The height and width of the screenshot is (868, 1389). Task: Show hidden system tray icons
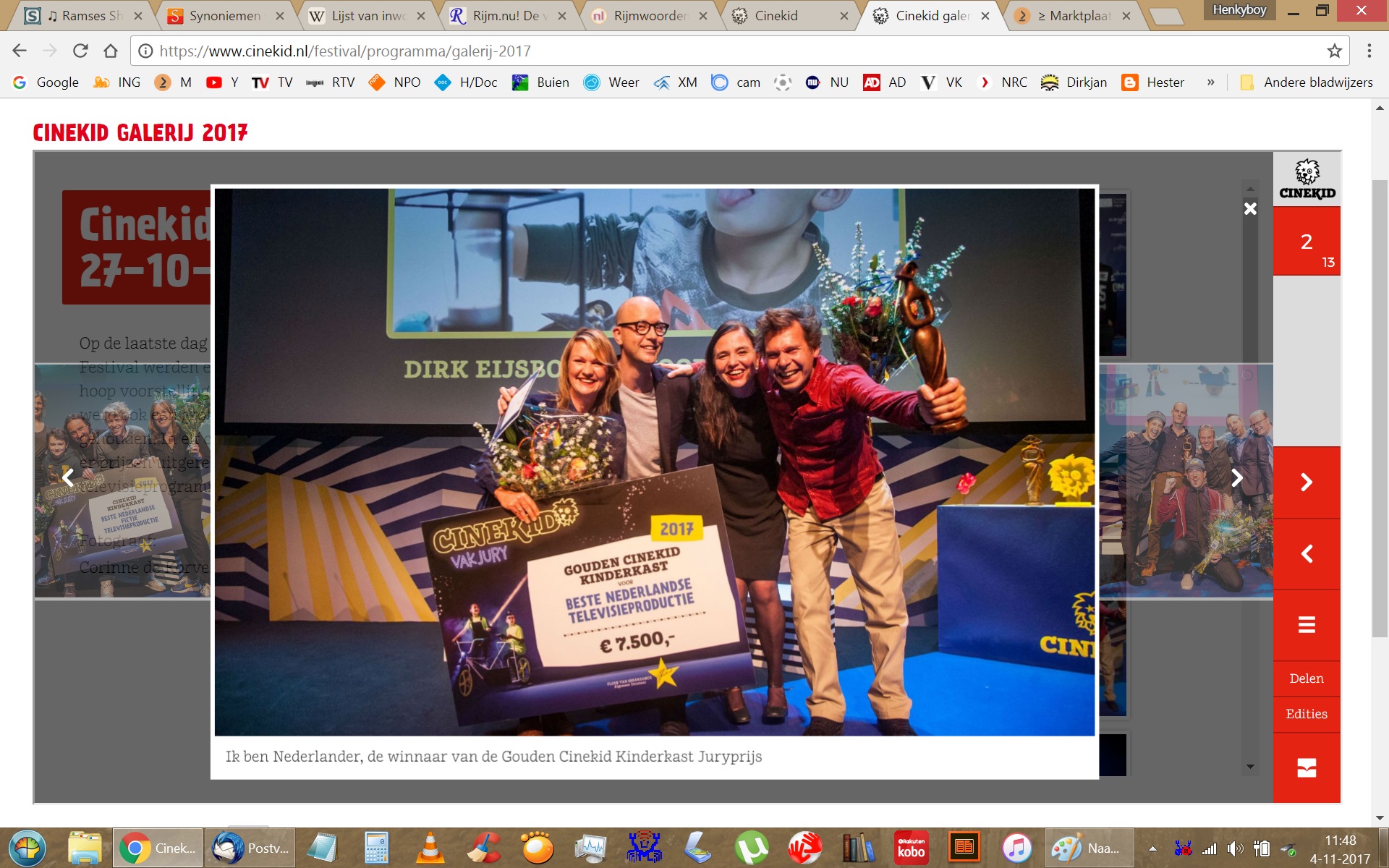pos(1152,848)
